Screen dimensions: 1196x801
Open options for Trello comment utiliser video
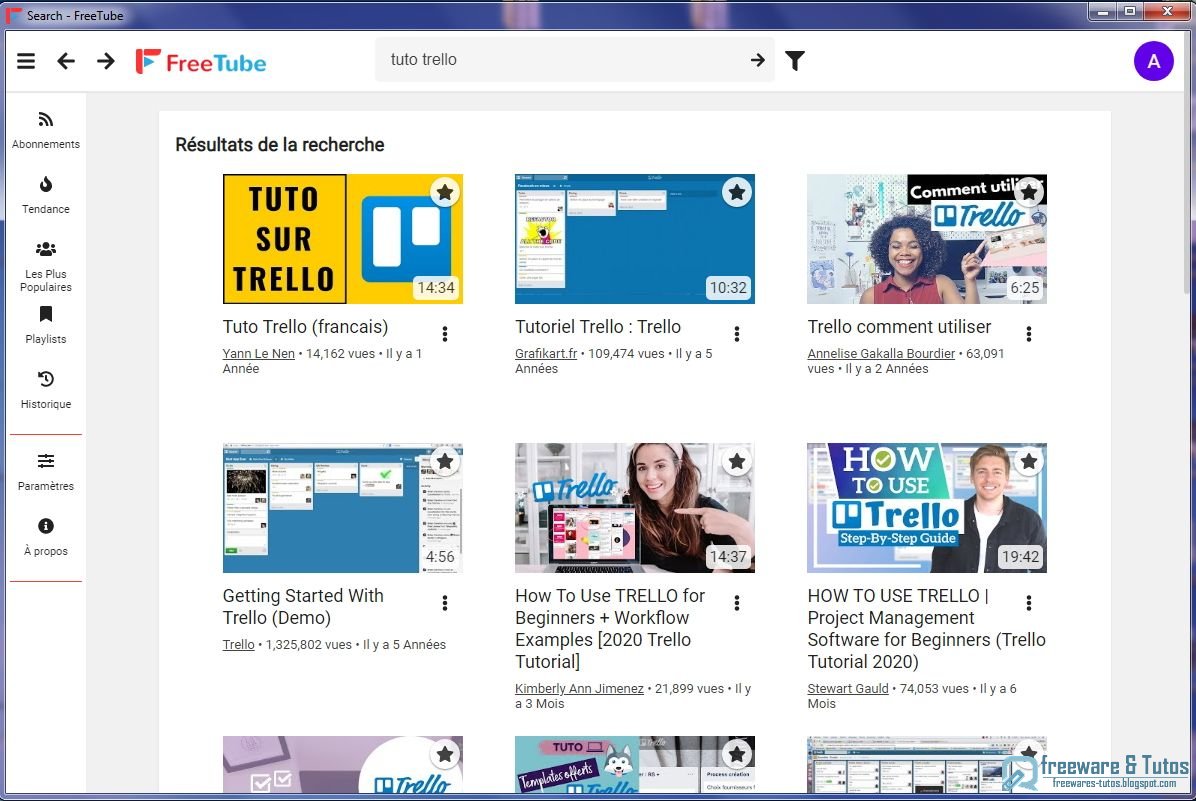click(x=1028, y=333)
